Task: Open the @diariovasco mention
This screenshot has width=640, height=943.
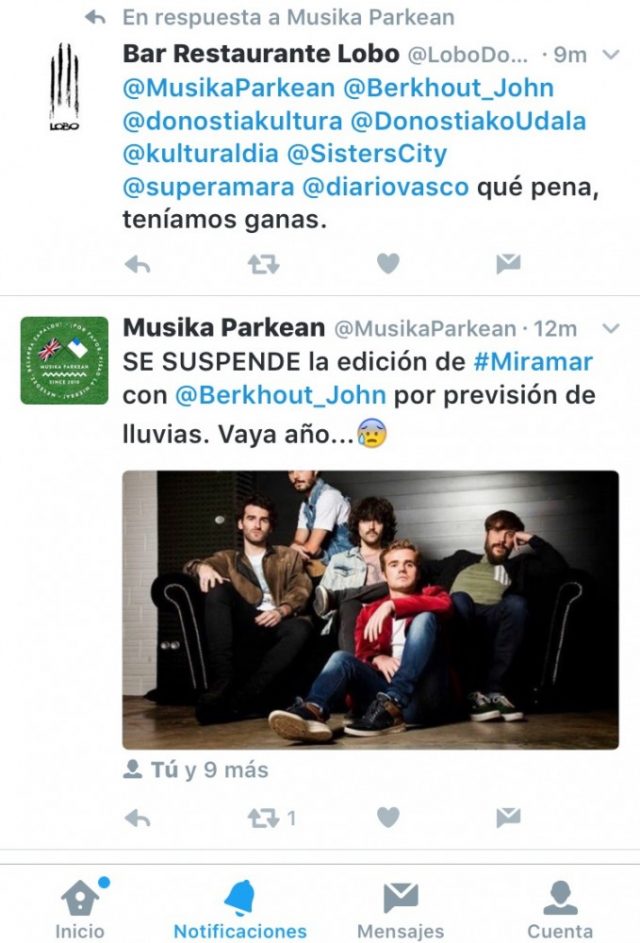Action: click(385, 187)
